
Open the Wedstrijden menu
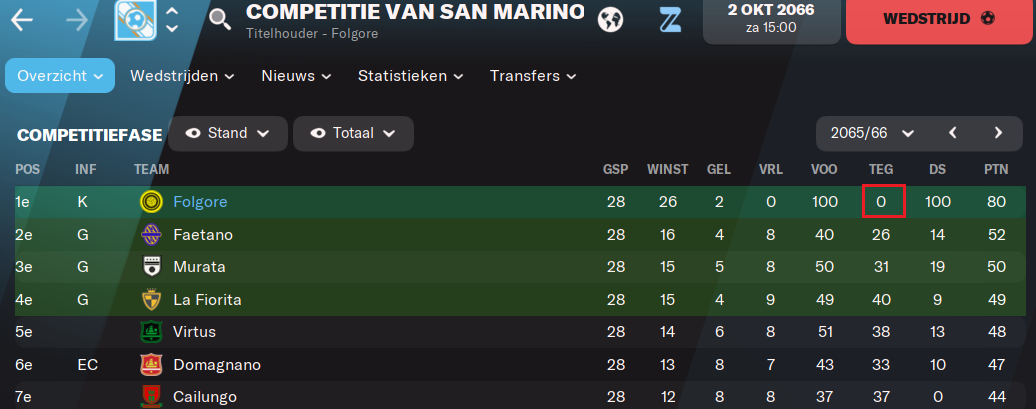point(182,76)
